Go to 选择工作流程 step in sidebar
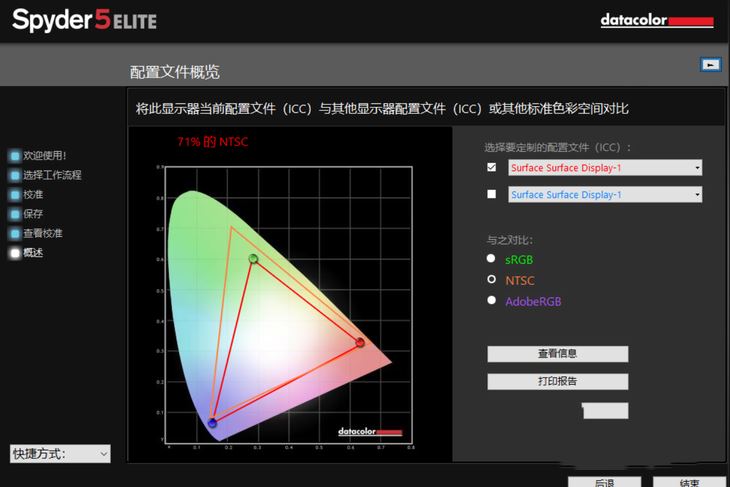 pyautogui.click(x=52, y=175)
